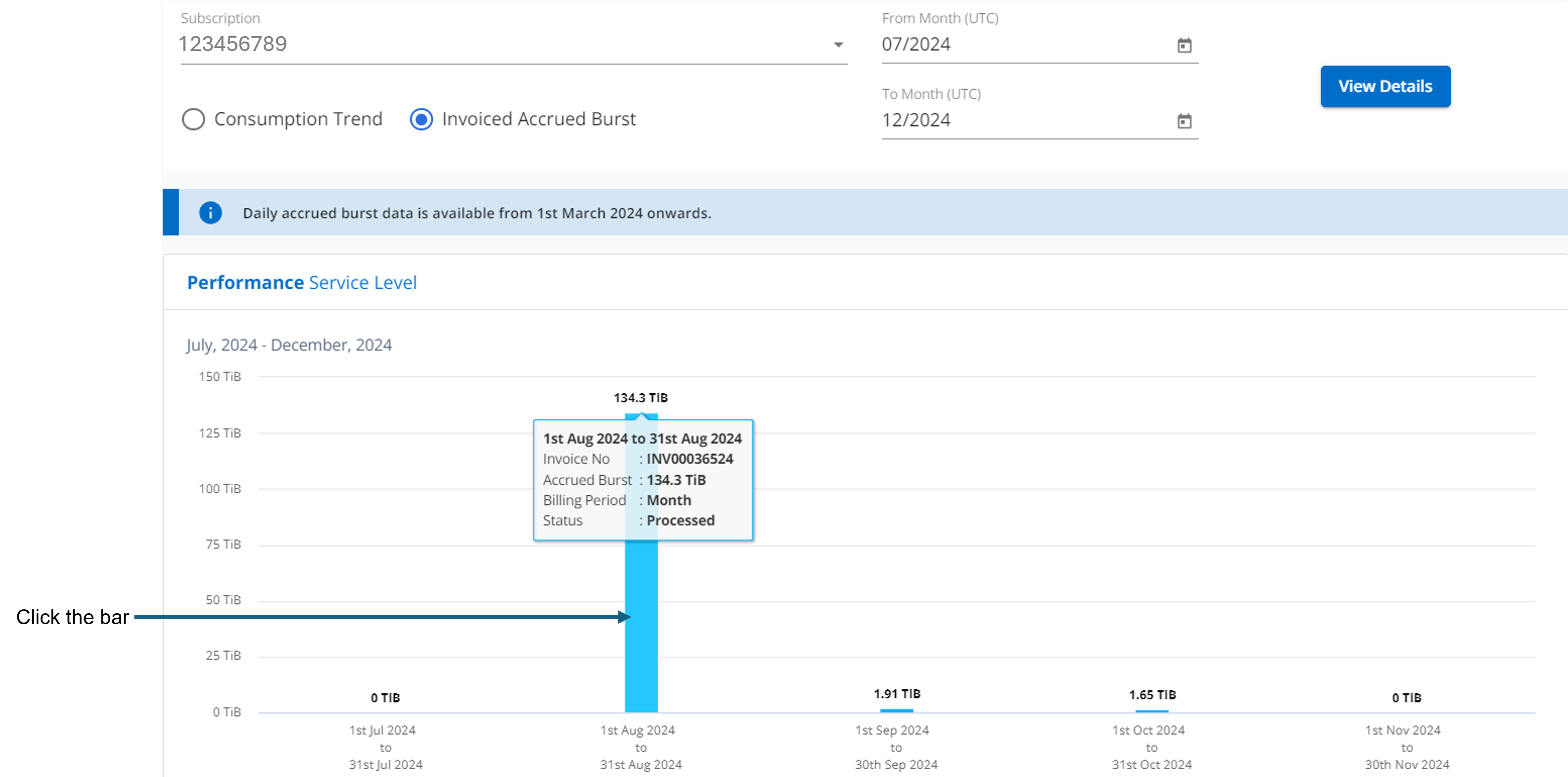Expand the From Month UTC date picker

1184,44
